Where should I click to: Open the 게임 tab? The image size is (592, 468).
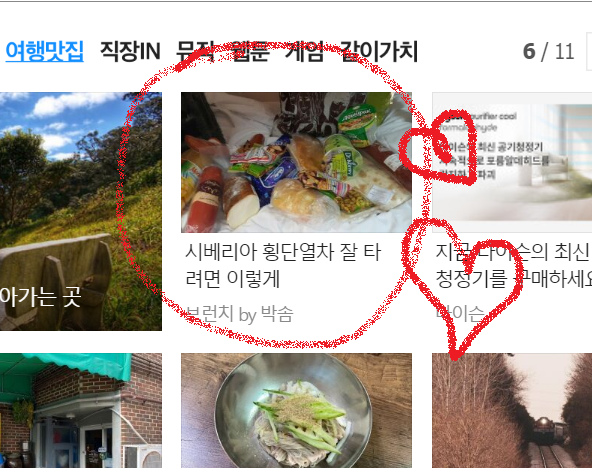click(304, 52)
